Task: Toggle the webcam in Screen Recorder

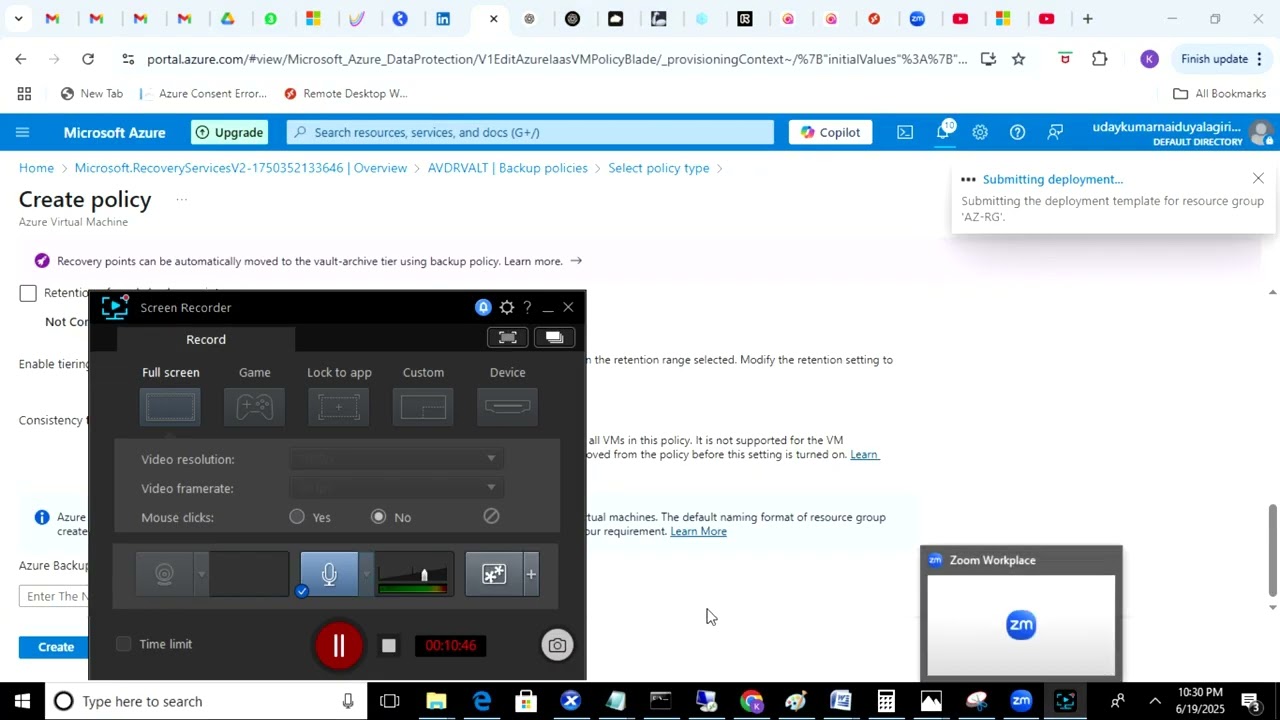Action: 164,574
